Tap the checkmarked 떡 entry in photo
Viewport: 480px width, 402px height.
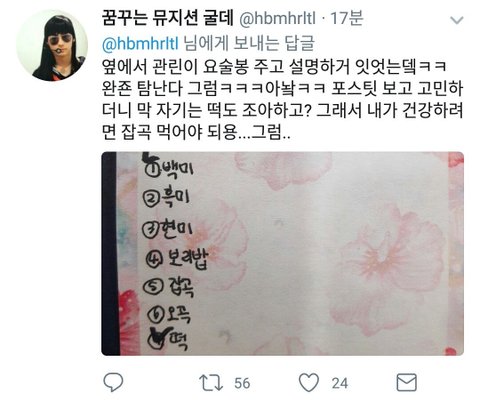[168, 338]
